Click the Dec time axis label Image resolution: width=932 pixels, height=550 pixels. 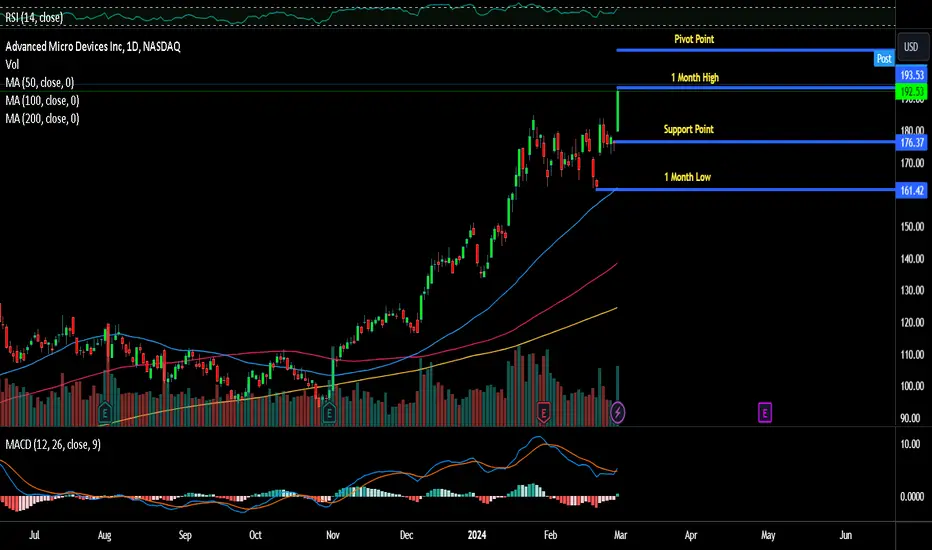(406, 535)
